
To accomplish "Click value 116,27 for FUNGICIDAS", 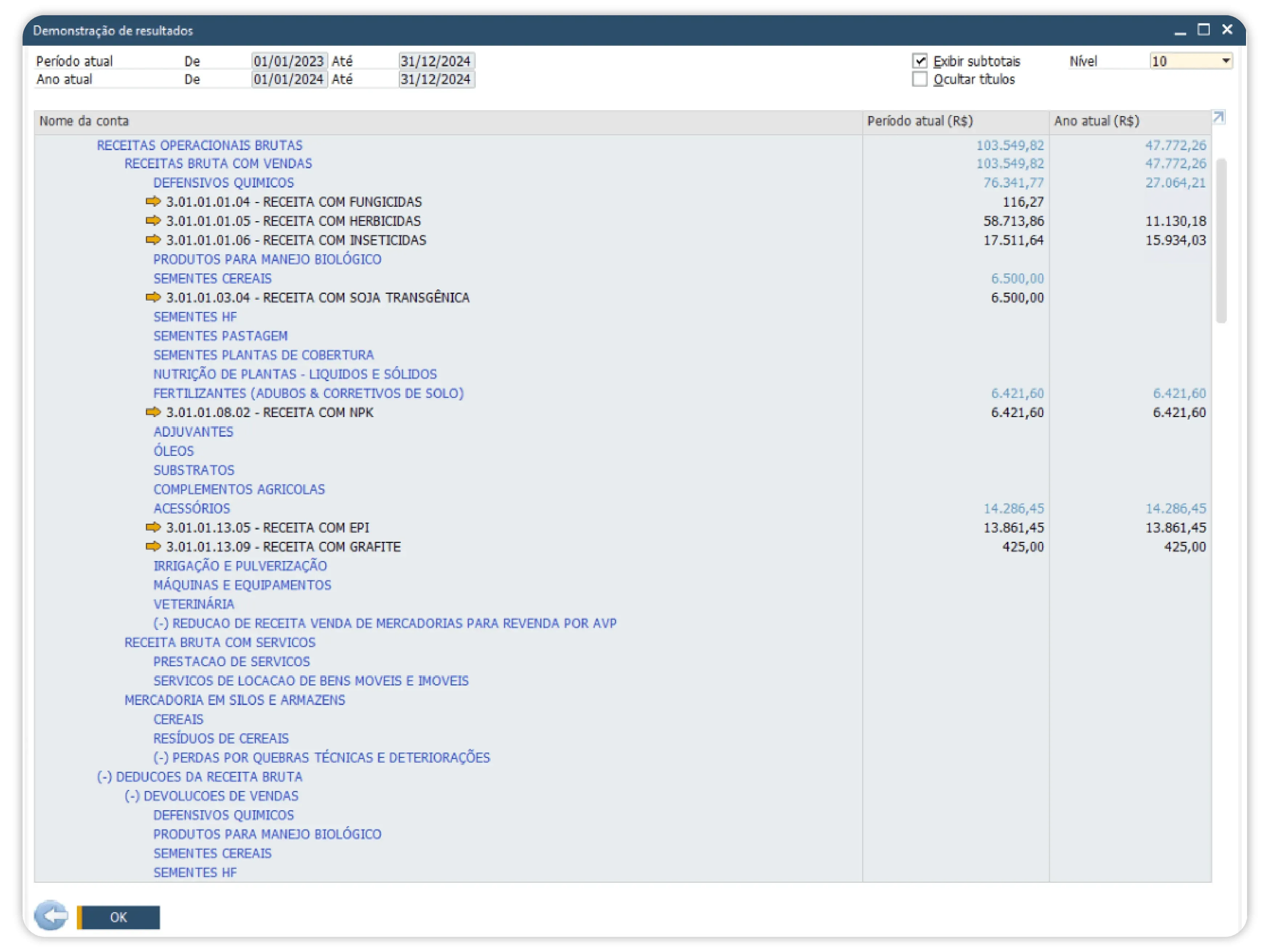I will 1023,202.
